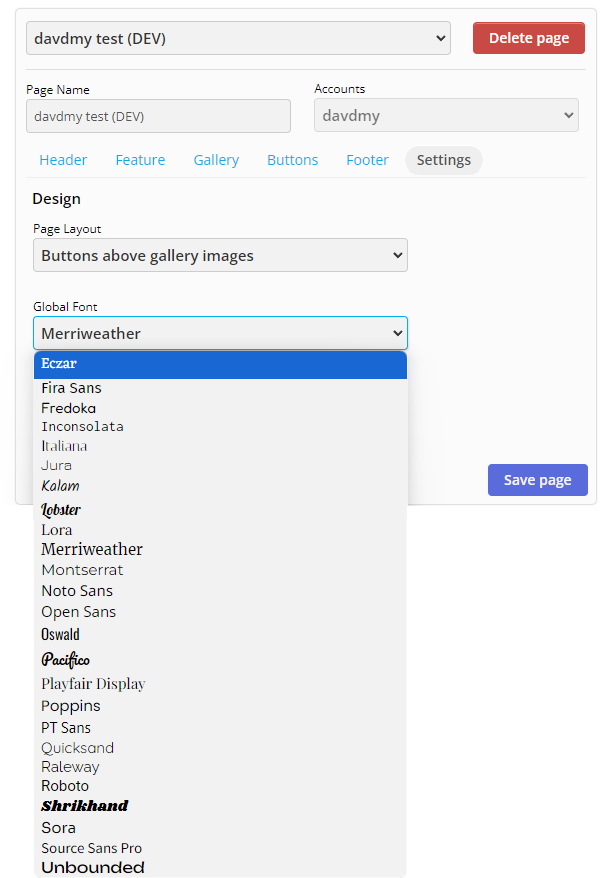Select the Footer tab

pyautogui.click(x=367, y=160)
